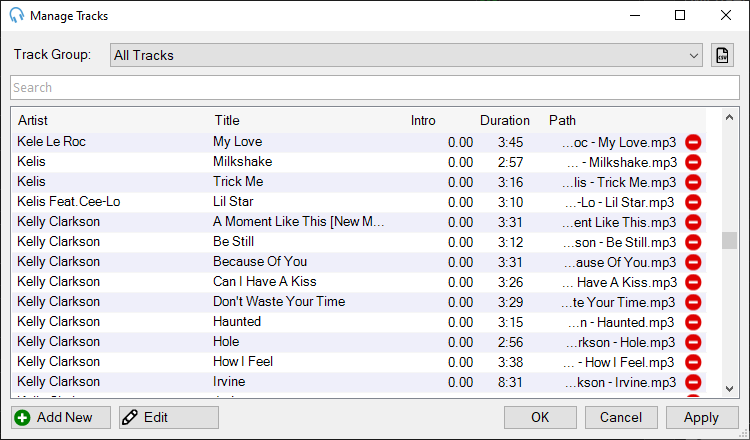Remove the Kele Le Roc My Love track
Viewport: 750px width, 440px height.
pyautogui.click(x=693, y=143)
